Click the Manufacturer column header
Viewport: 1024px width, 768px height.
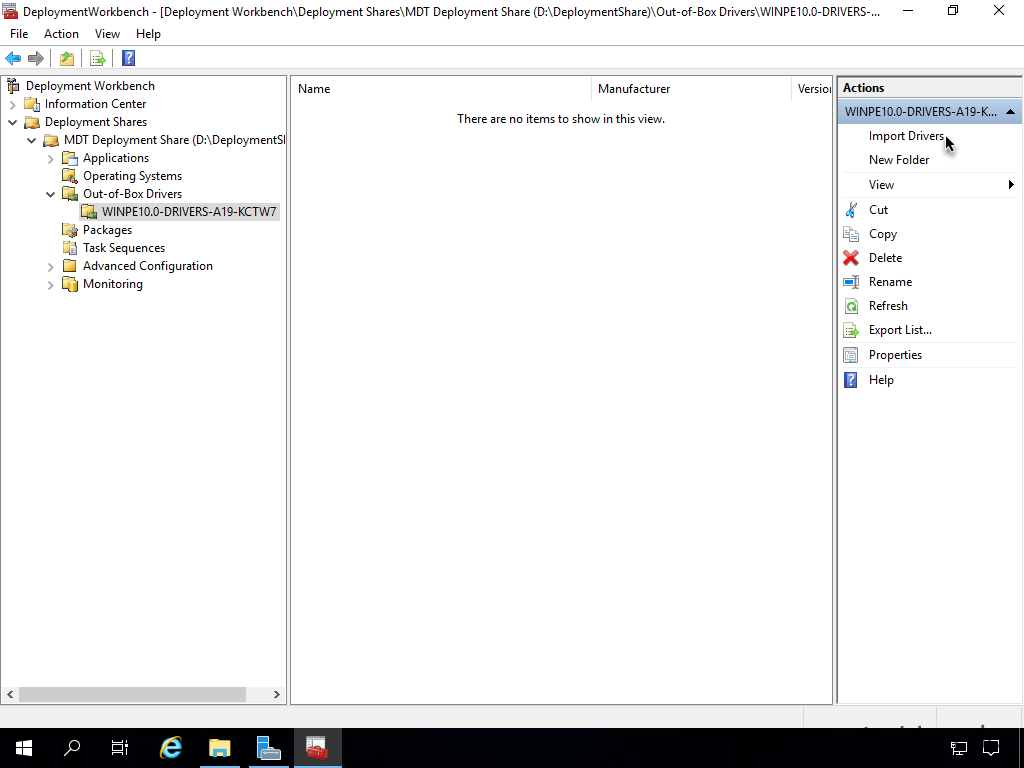[x=691, y=89]
